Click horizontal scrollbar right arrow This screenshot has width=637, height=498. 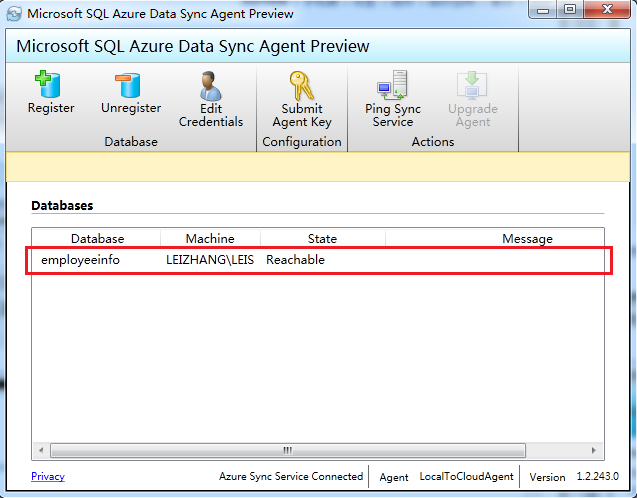(x=594, y=450)
